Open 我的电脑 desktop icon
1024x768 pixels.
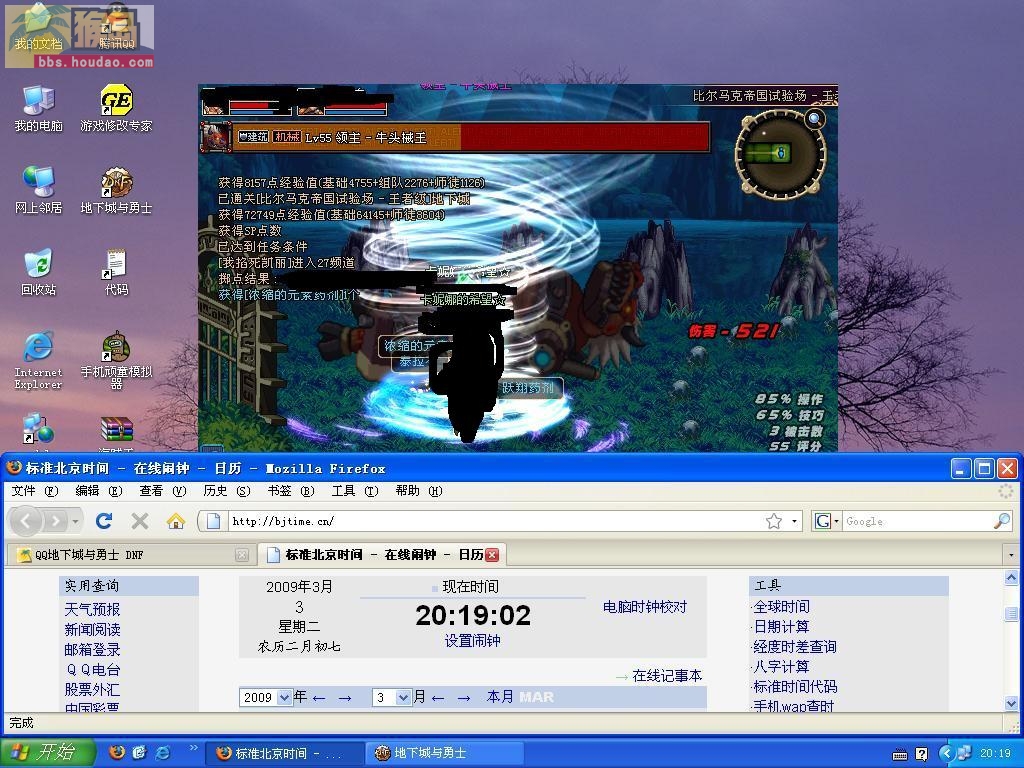click(x=39, y=108)
